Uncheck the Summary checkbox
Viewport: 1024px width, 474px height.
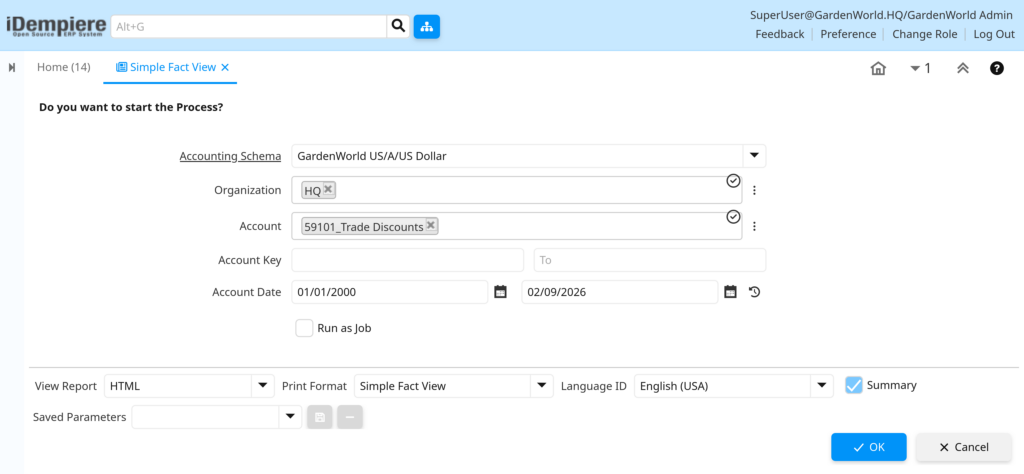(854, 385)
